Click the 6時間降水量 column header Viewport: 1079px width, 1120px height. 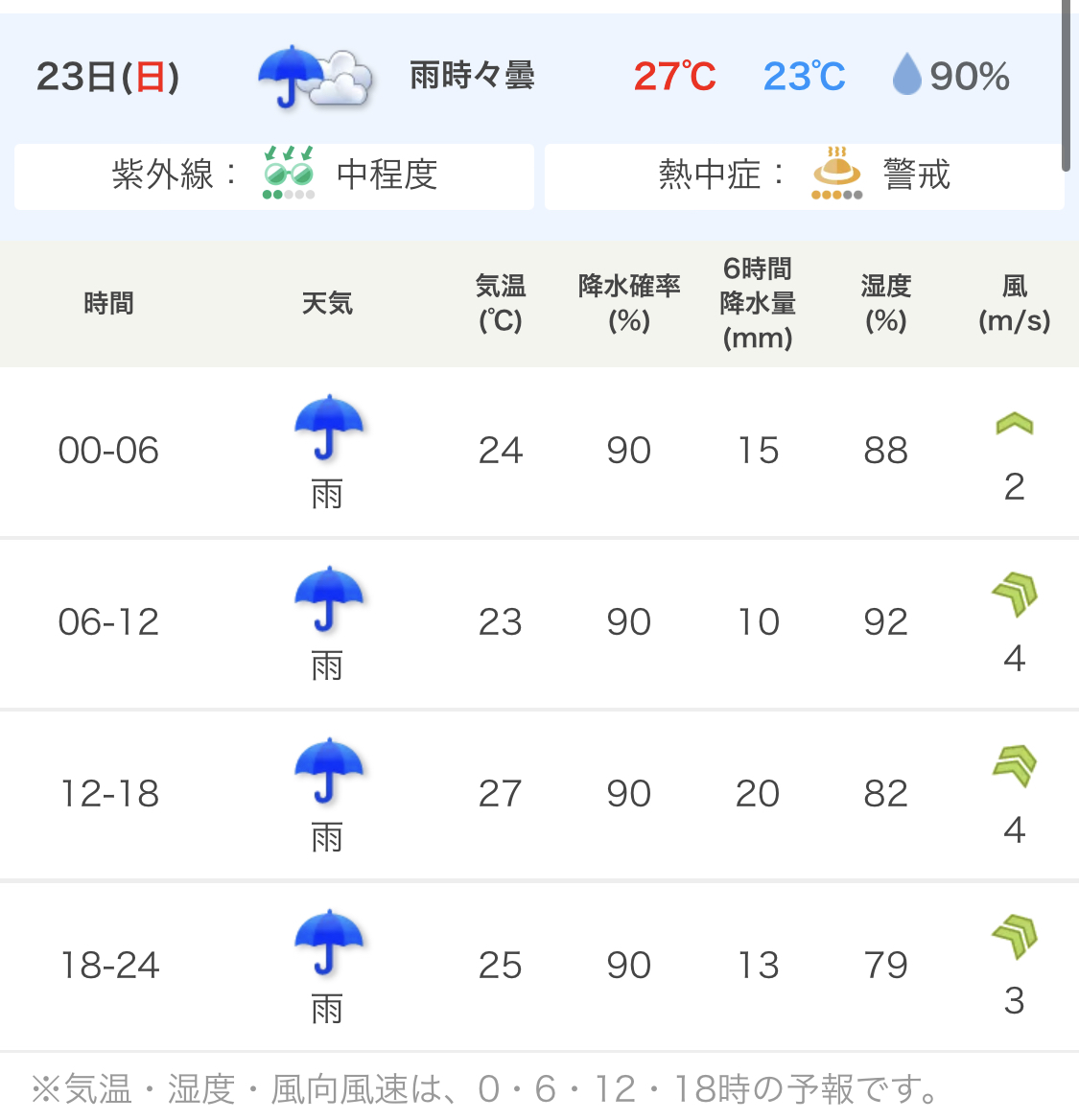click(758, 303)
